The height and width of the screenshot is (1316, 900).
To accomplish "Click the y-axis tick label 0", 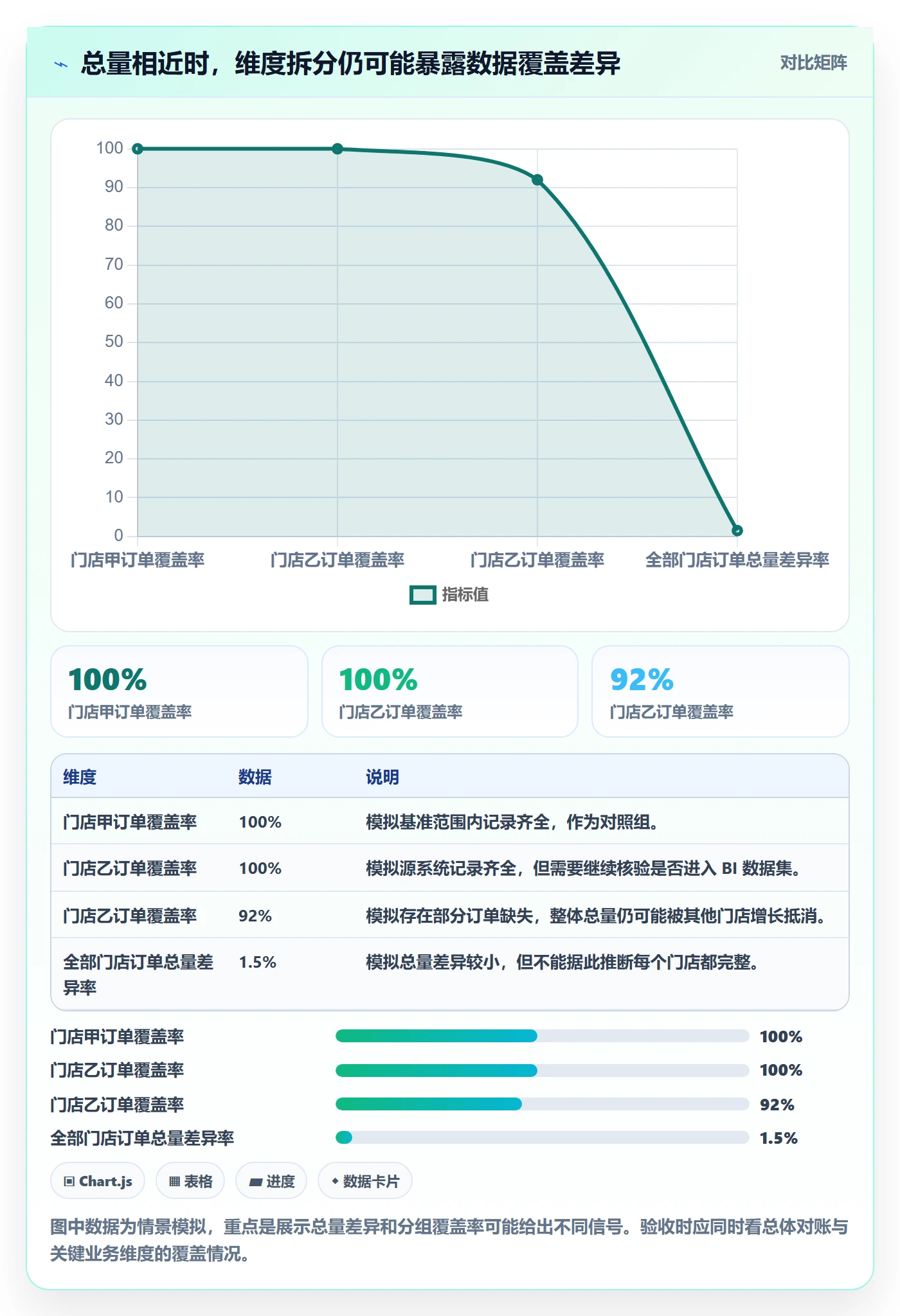I will tap(118, 535).
